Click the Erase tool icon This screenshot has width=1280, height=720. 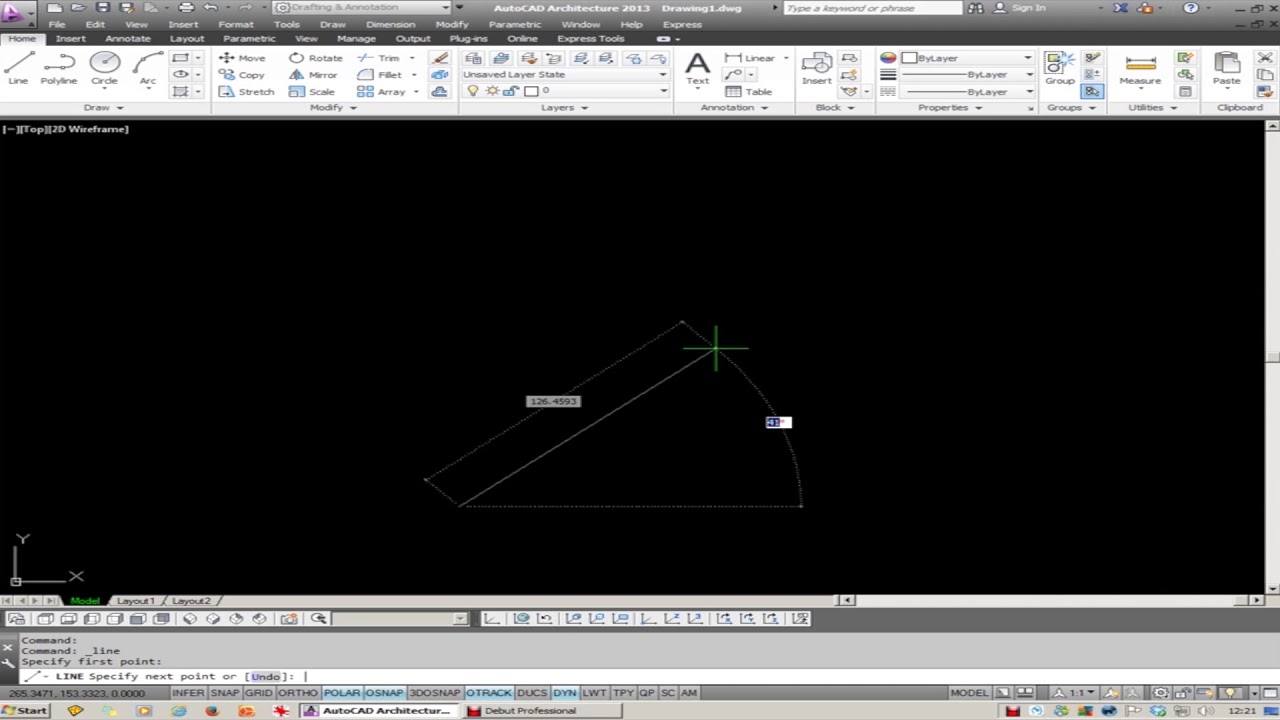[x=440, y=58]
